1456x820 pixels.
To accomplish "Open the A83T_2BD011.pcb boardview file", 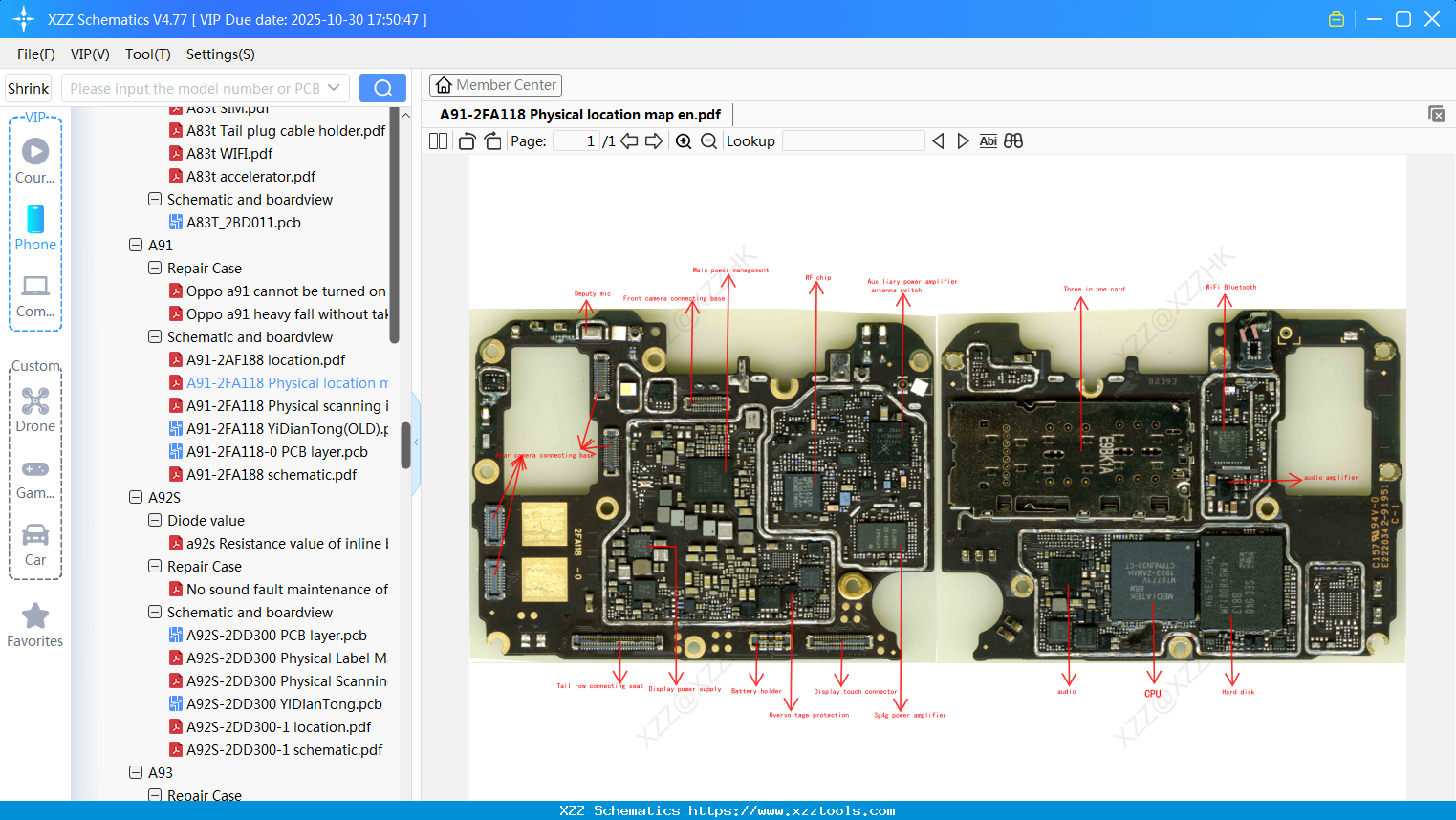I will tap(244, 222).
